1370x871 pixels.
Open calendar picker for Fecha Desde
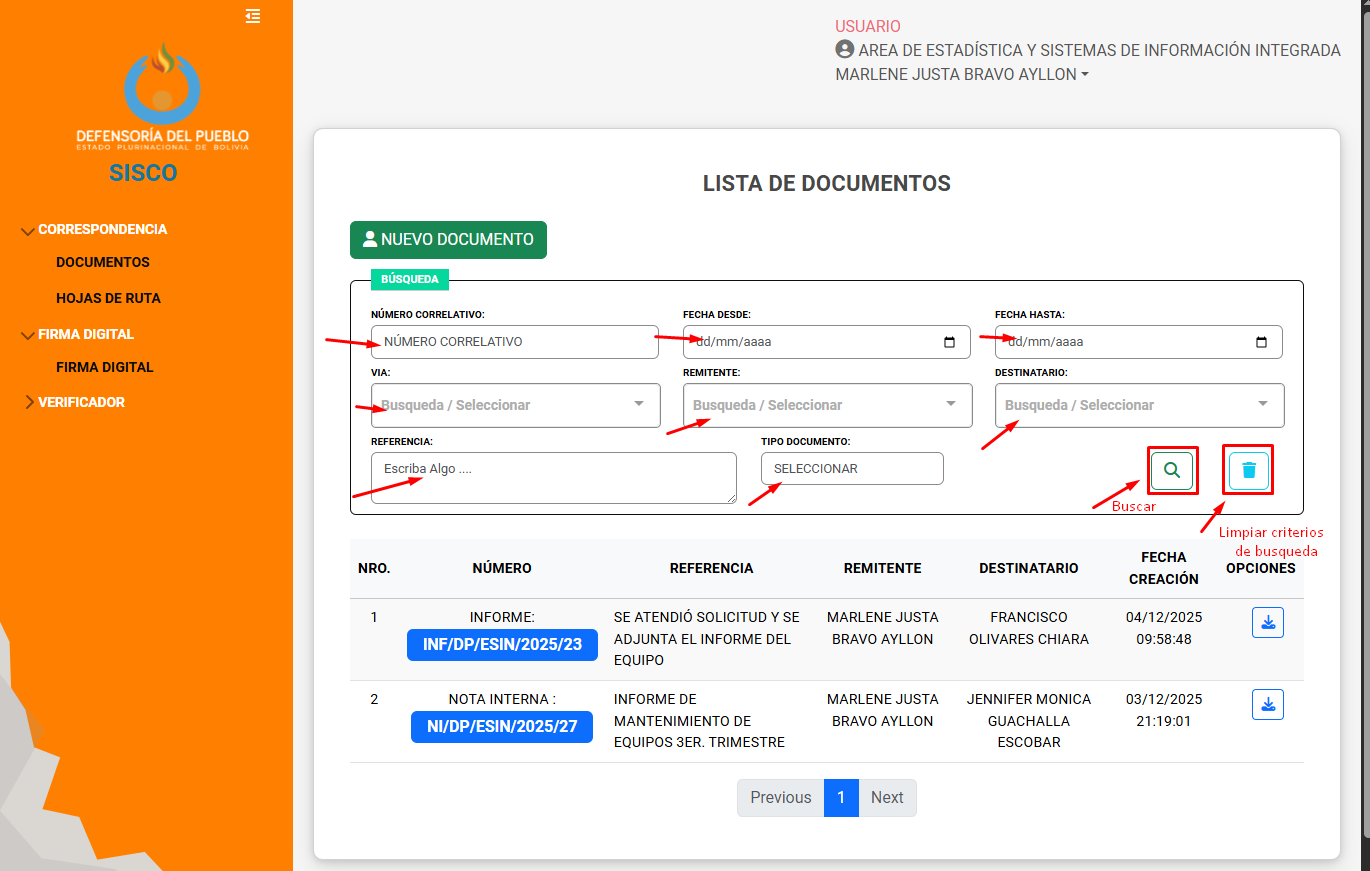tap(949, 342)
